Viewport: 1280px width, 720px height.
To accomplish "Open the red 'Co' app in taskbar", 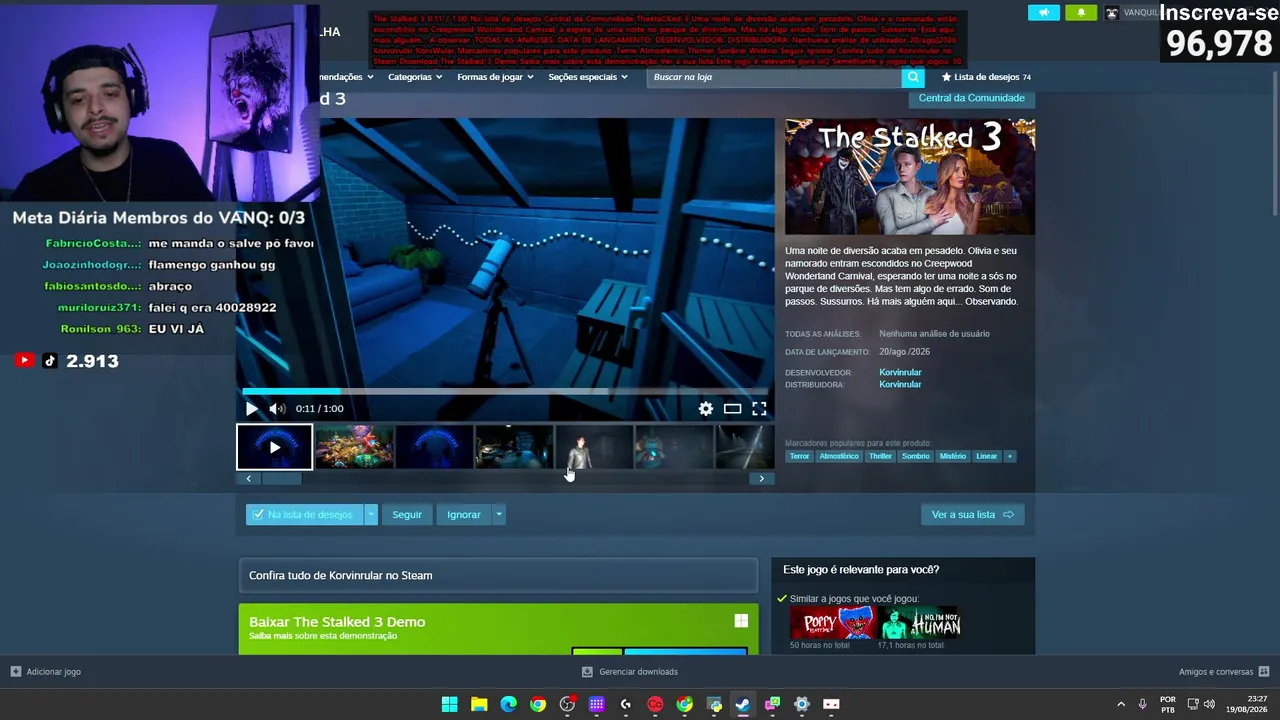I will click(655, 704).
